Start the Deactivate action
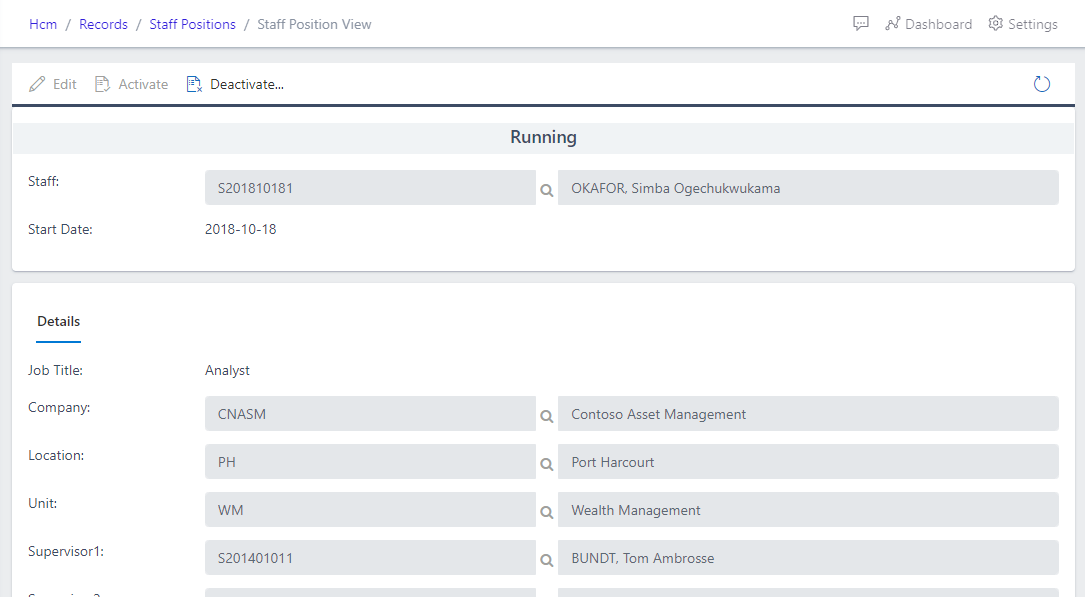The width and height of the screenshot is (1085, 597). pyautogui.click(x=235, y=84)
